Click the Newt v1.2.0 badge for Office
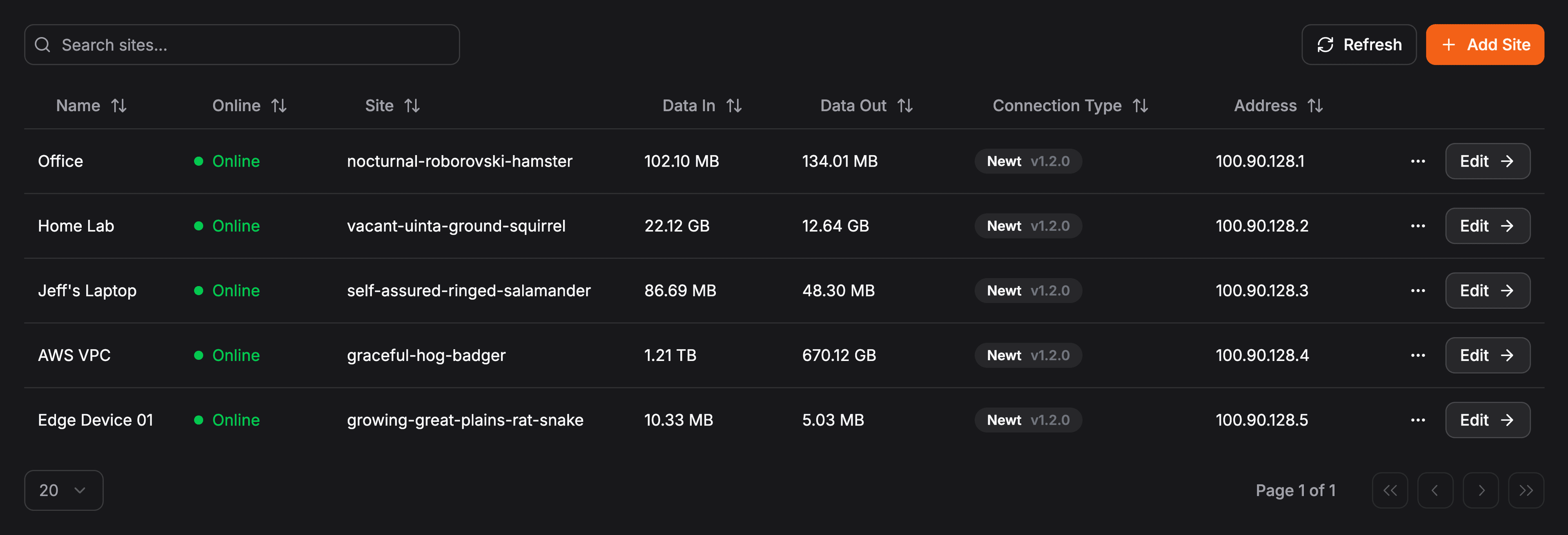Screen dimensions: 1568x535 (1028, 161)
